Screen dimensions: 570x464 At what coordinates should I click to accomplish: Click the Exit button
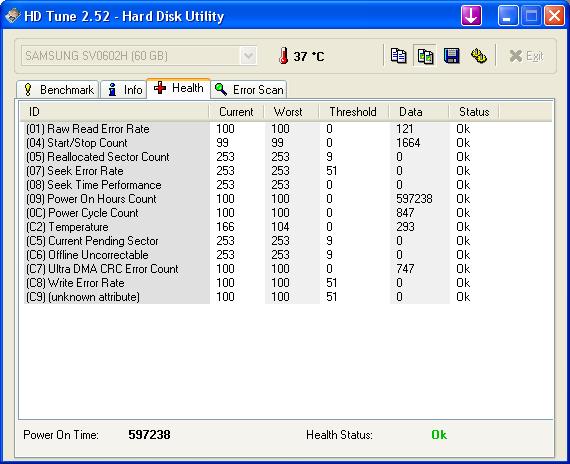pos(526,56)
